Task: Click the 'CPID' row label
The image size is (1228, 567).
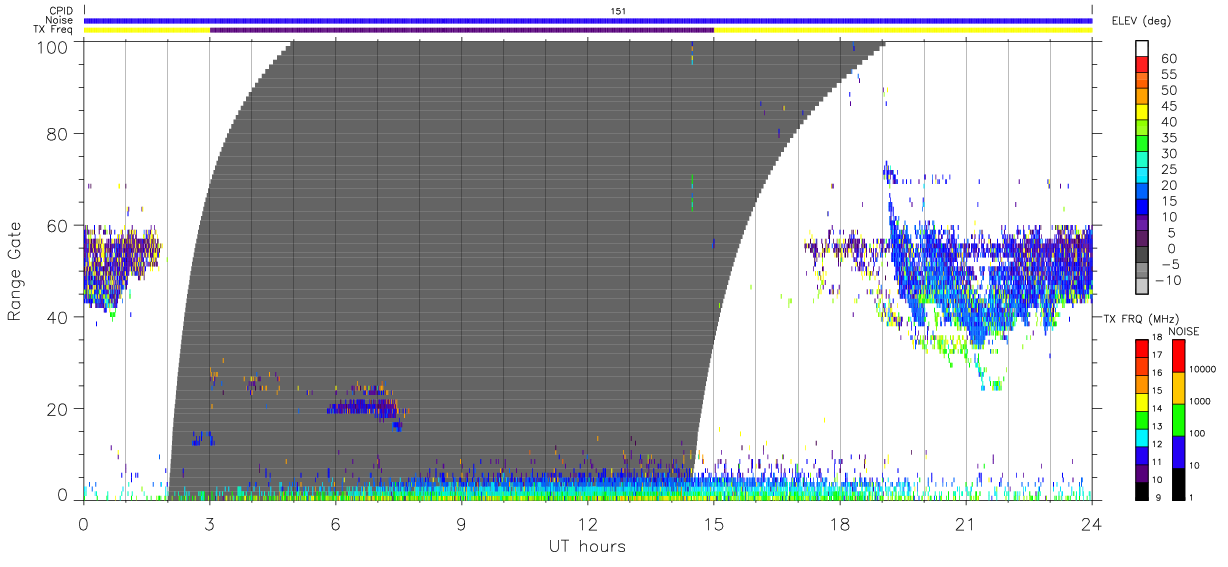Action: (62, 11)
